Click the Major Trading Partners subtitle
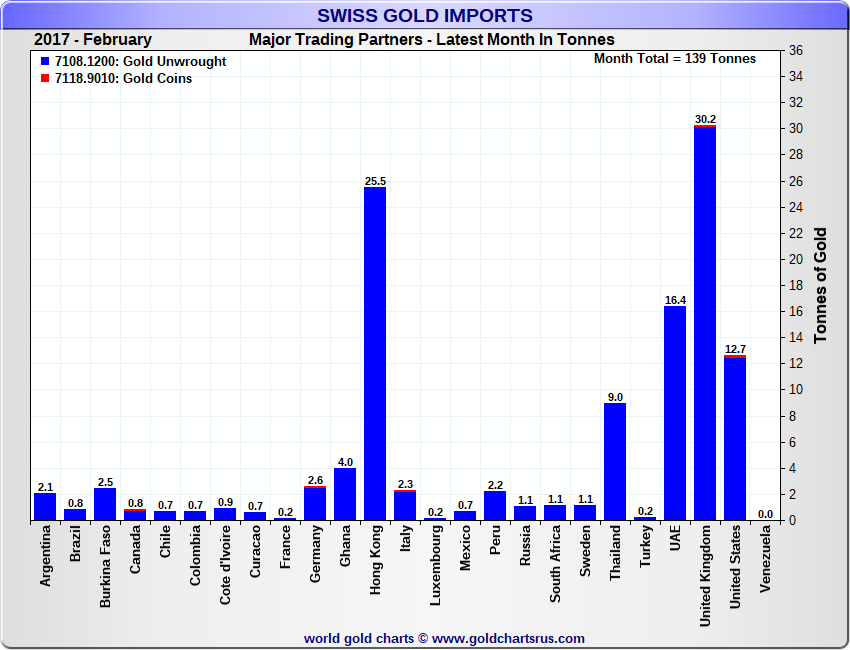850x650 pixels. coord(431,40)
